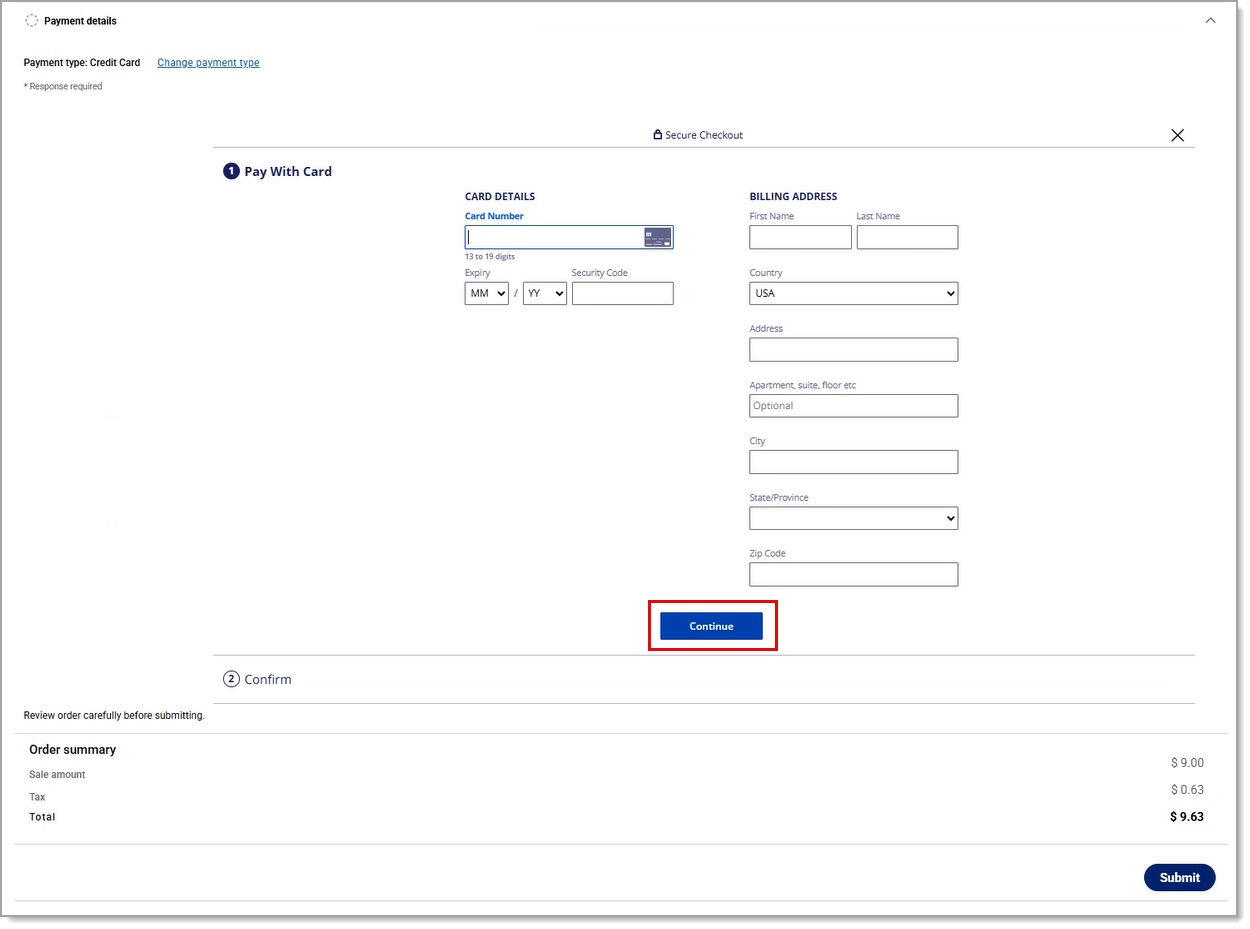Close the Secure Checkout panel with X

[1177, 135]
